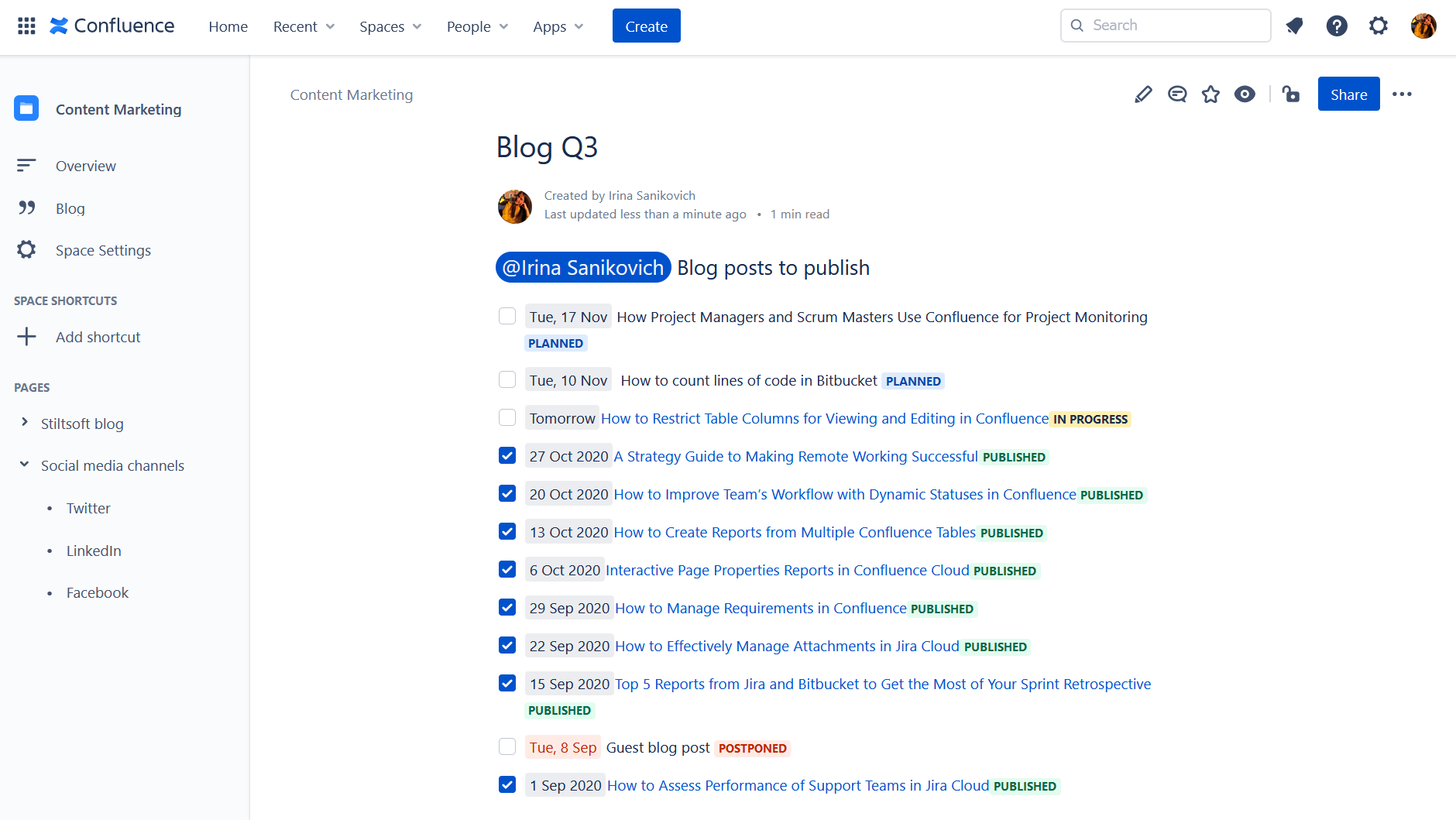Check the Tue, 17 Nov task checkbox
The width and height of the screenshot is (1456, 820).
(507, 316)
